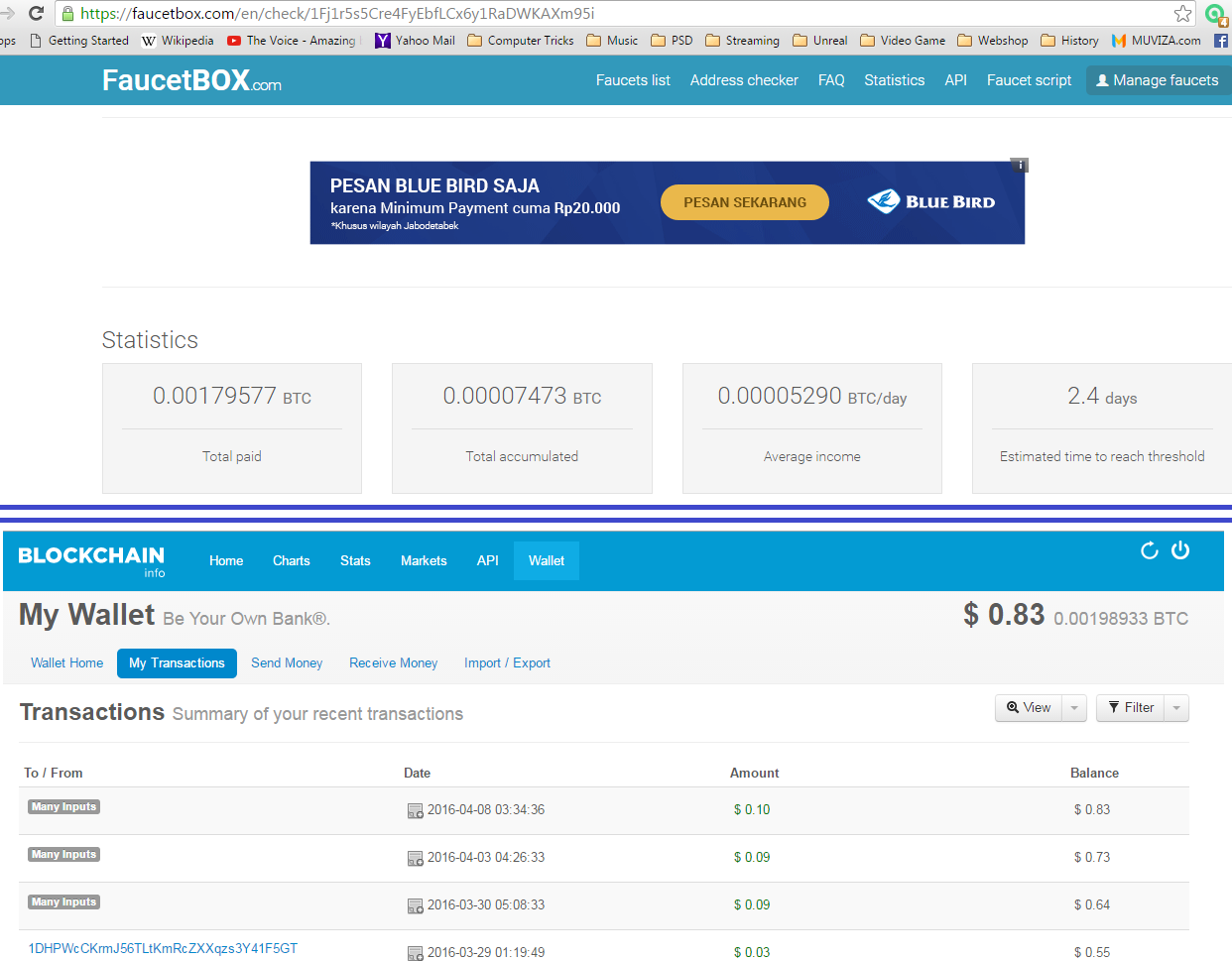Select the My Transactions tab

coord(177,663)
